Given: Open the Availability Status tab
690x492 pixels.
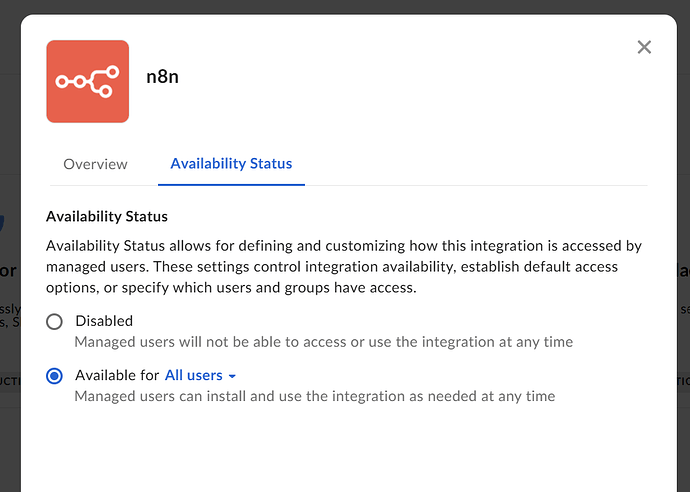Looking at the screenshot, I should tap(231, 163).
